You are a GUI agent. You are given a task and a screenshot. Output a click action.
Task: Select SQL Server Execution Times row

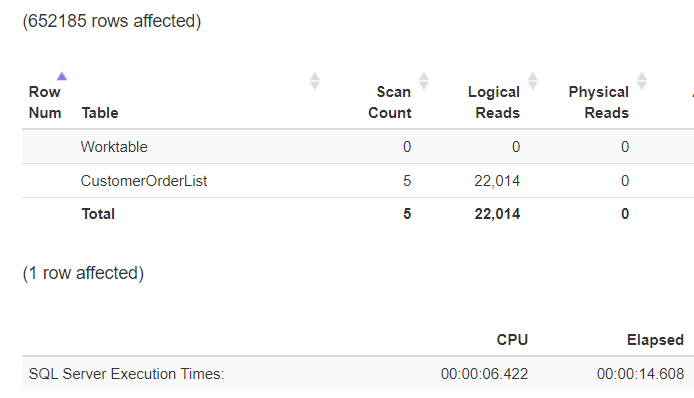(358, 374)
